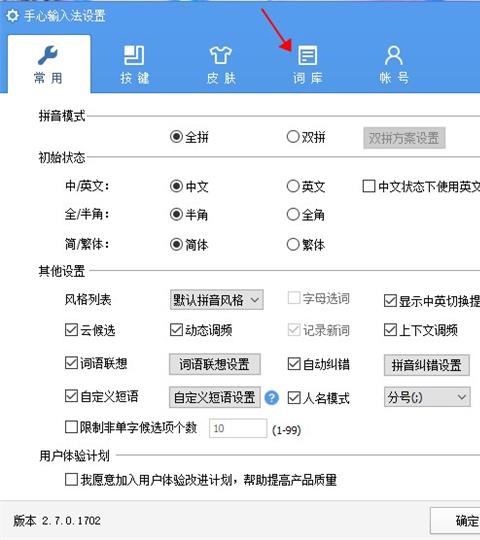480x540 pixels.
Task: Open 词语联想设置 button
Action: click(215, 364)
